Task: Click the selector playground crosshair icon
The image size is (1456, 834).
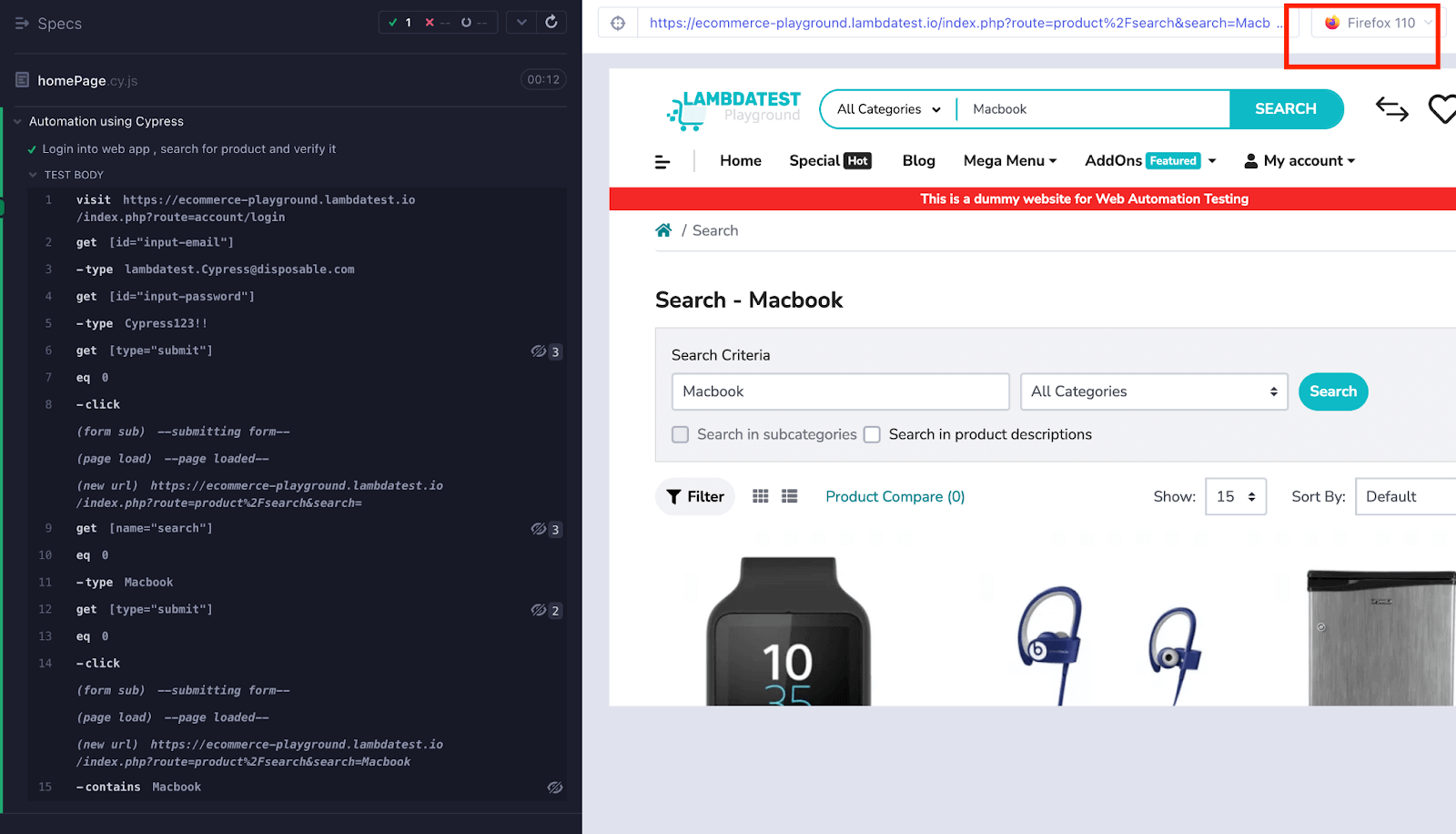Action: pyautogui.click(x=618, y=23)
